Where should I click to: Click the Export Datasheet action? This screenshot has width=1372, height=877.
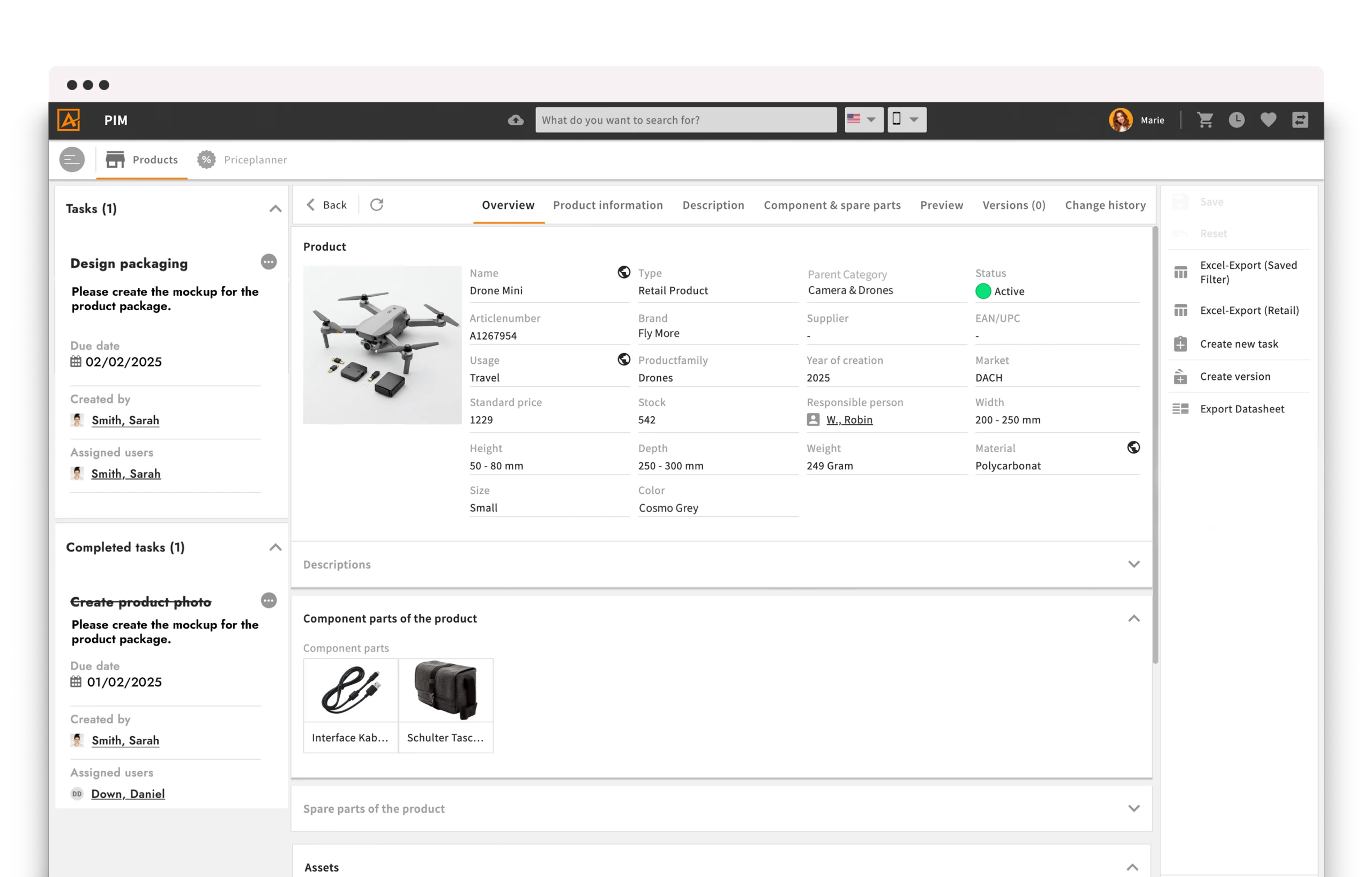coord(1242,409)
